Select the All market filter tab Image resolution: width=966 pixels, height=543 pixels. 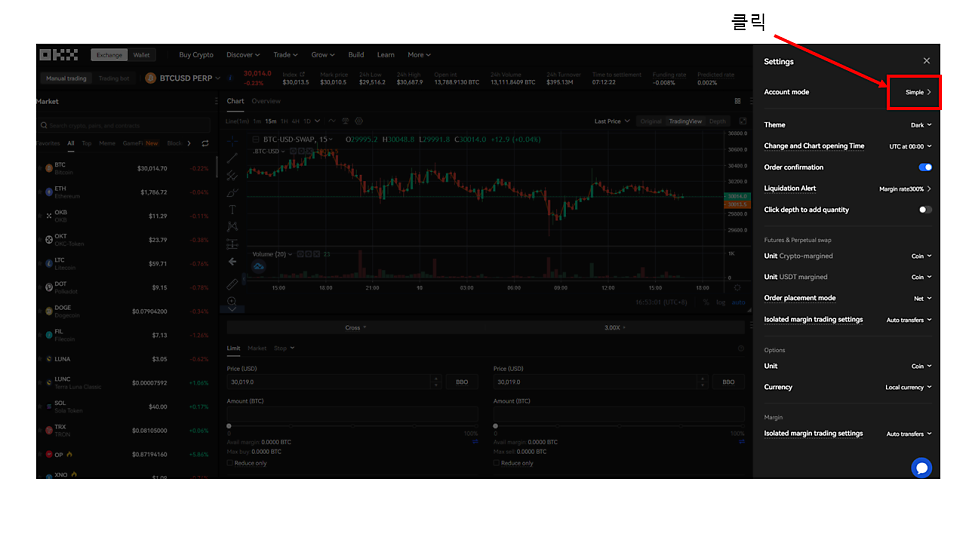(71, 143)
